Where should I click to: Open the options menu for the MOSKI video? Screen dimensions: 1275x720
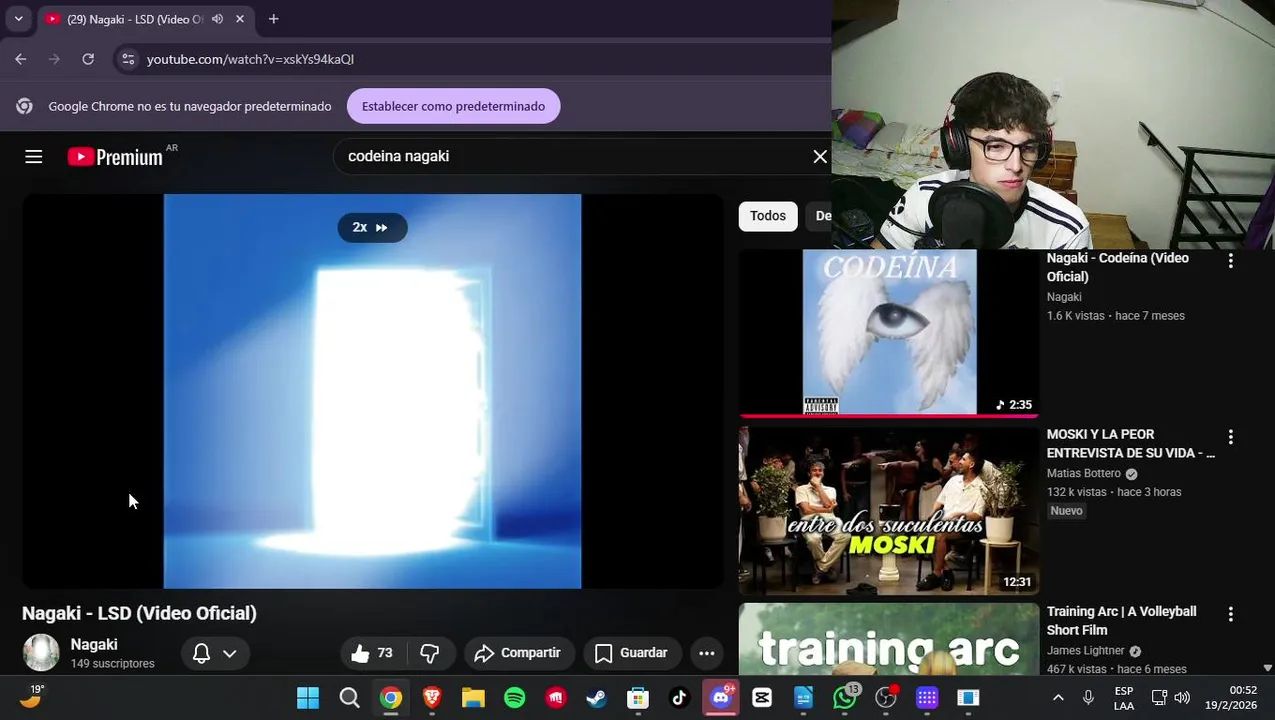(x=1231, y=437)
